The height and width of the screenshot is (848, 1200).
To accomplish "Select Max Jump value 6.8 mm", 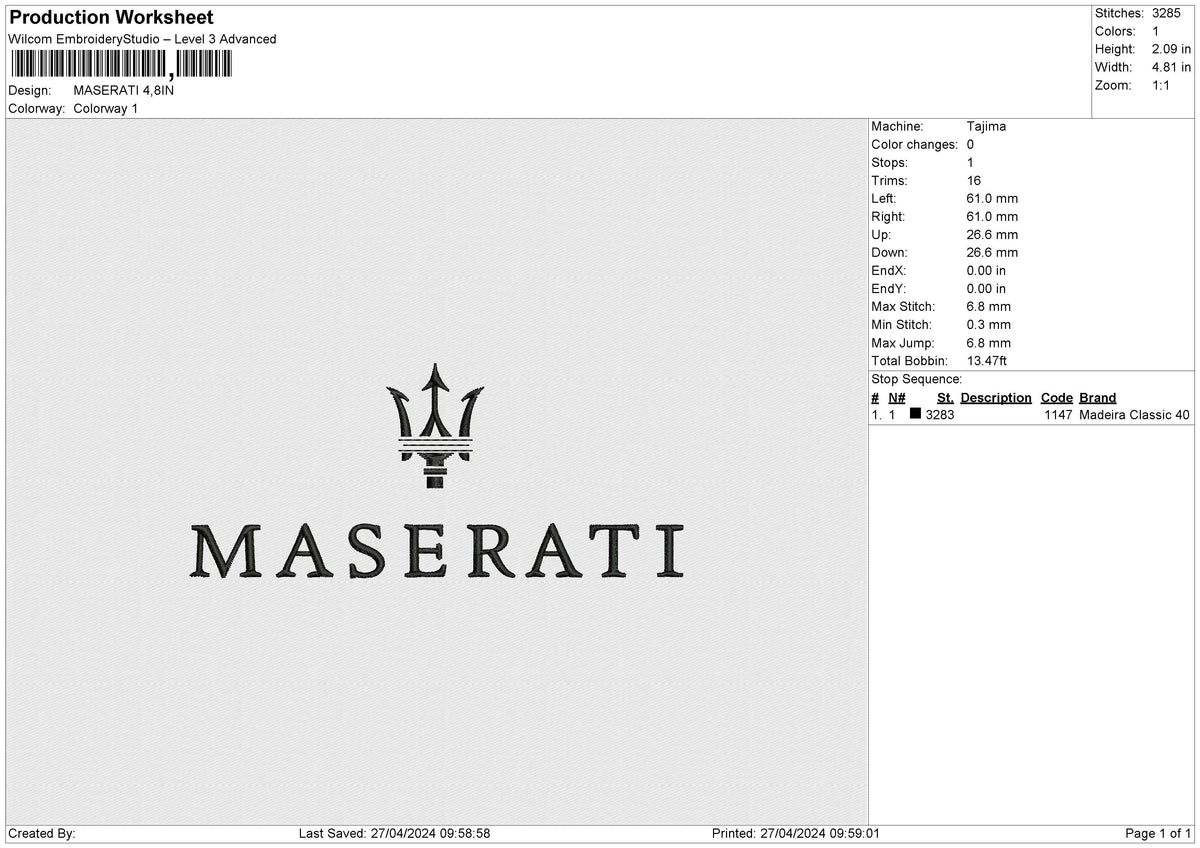I will [x=989, y=342].
